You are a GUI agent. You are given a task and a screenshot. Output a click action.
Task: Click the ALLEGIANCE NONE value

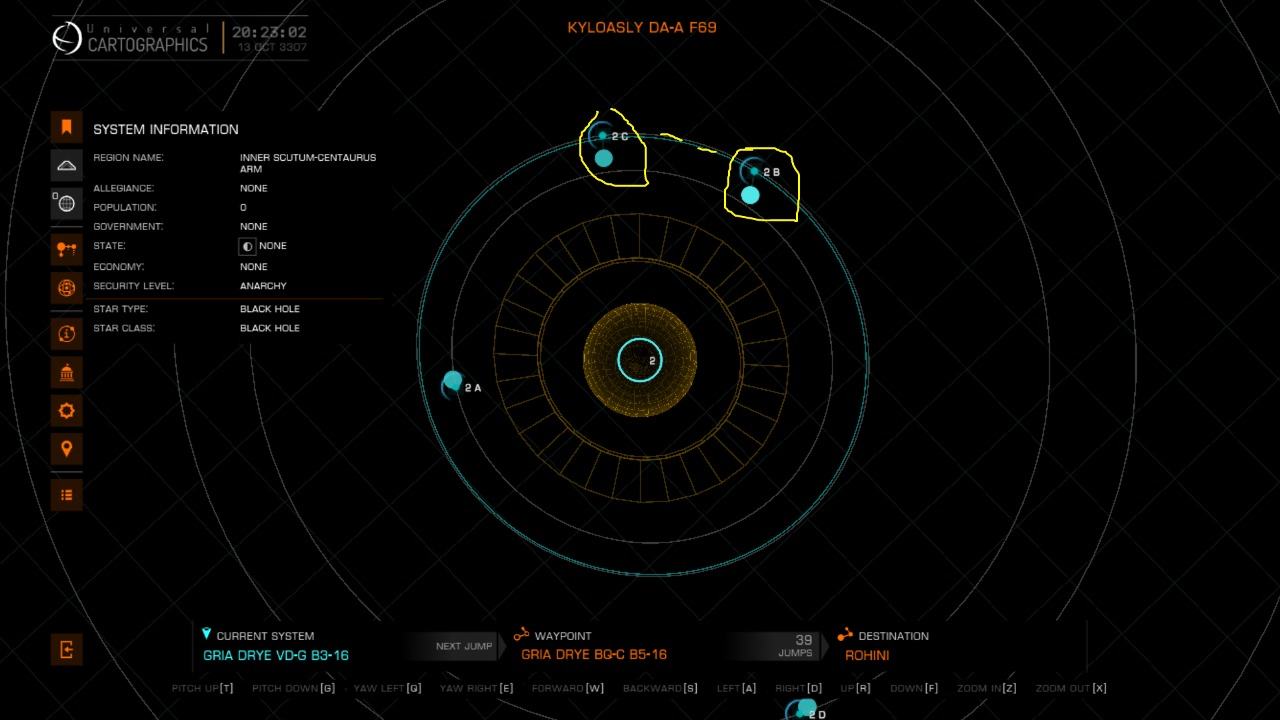pyautogui.click(x=254, y=188)
